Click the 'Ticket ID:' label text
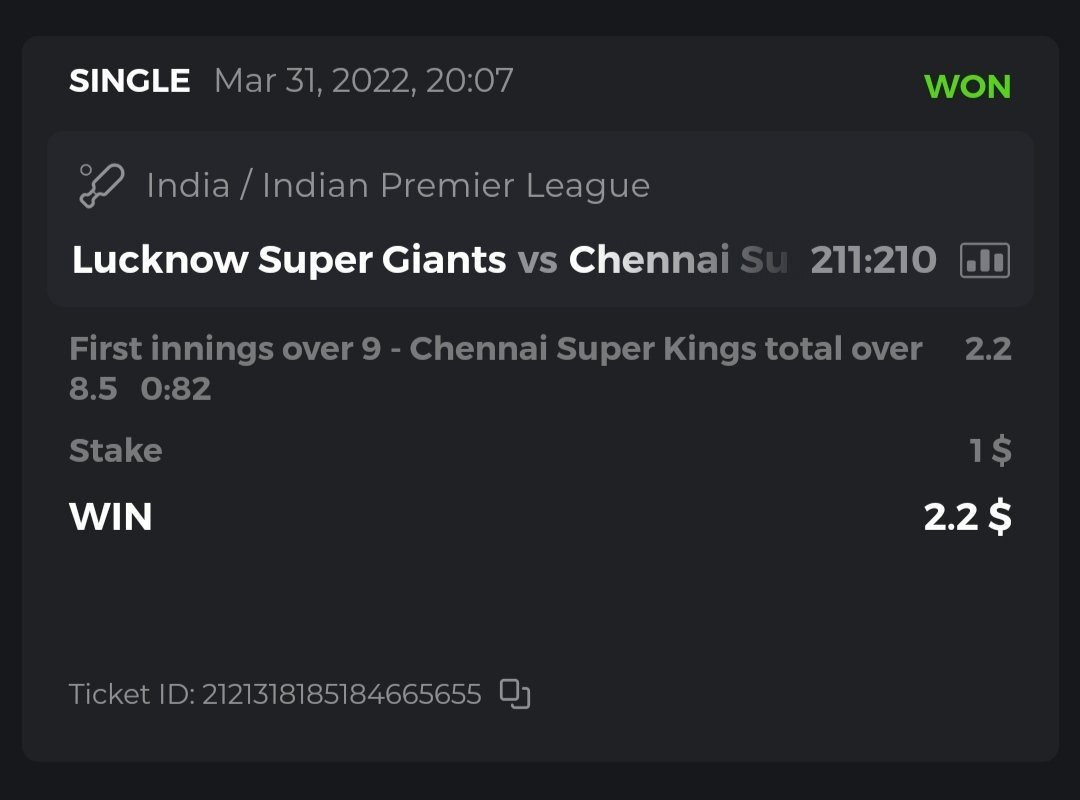1080x800 pixels. tap(131, 694)
